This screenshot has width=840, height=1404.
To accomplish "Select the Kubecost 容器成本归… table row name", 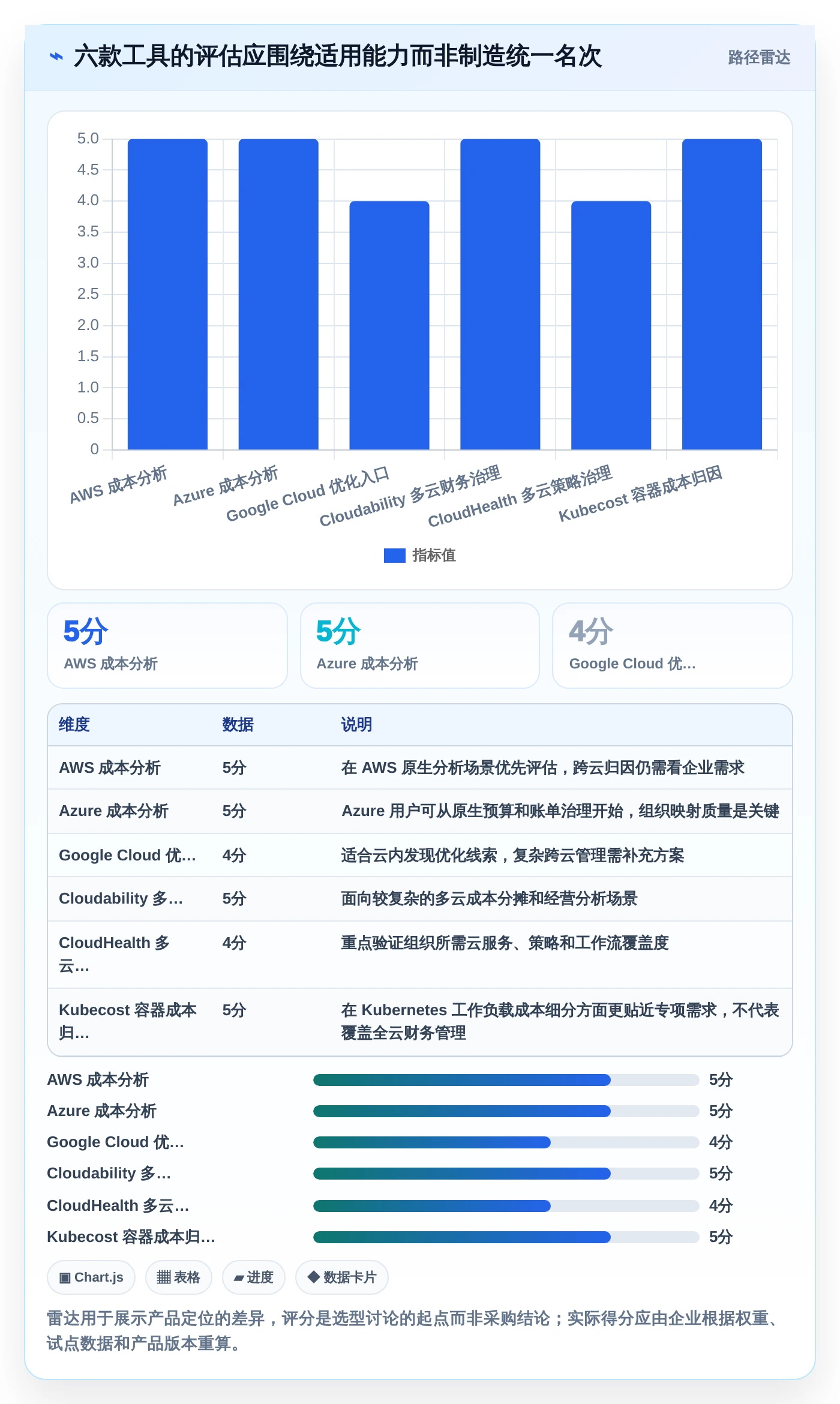I will point(128,1022).
